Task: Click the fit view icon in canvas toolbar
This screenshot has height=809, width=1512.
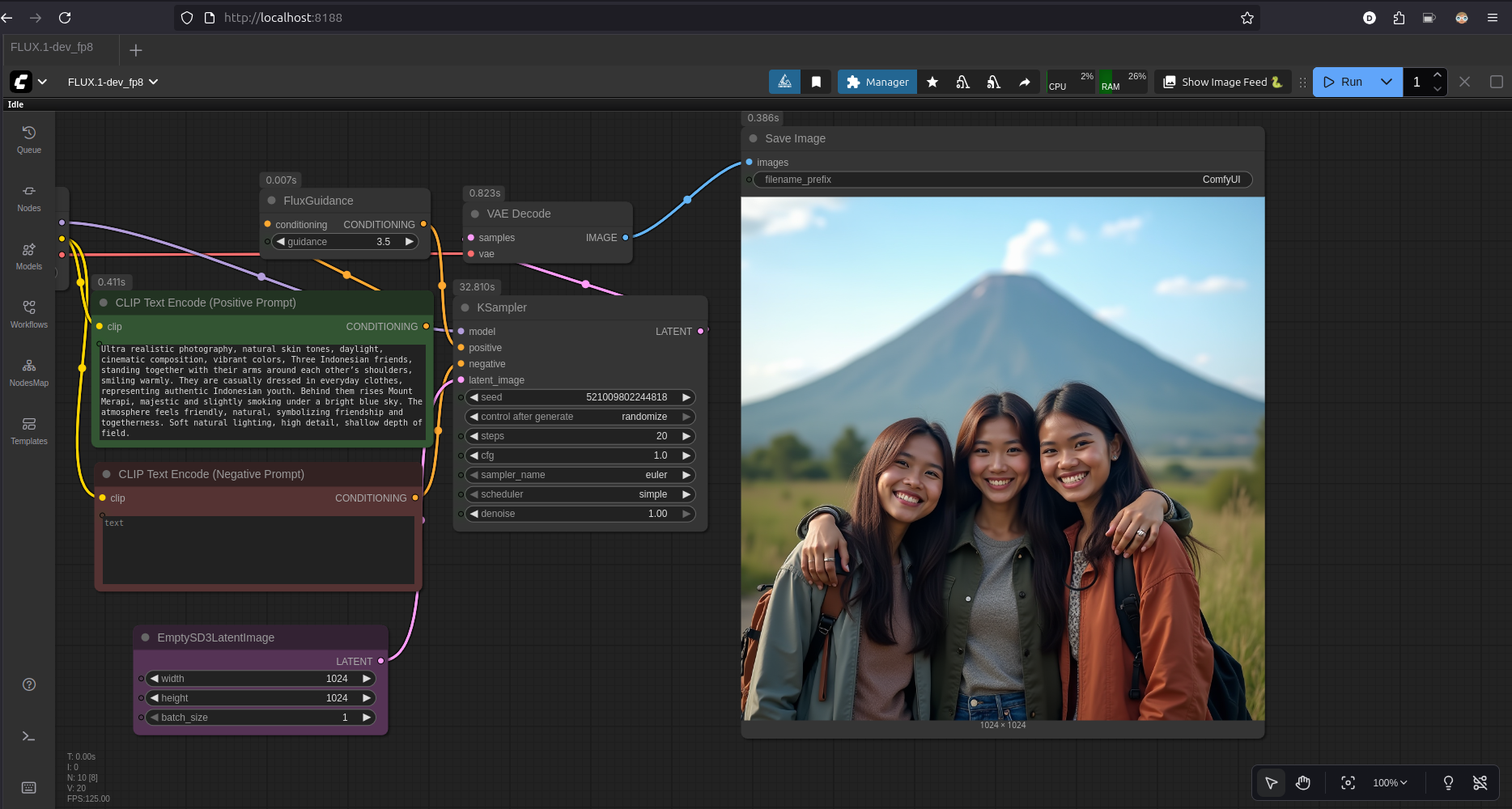Action: 1348,783
